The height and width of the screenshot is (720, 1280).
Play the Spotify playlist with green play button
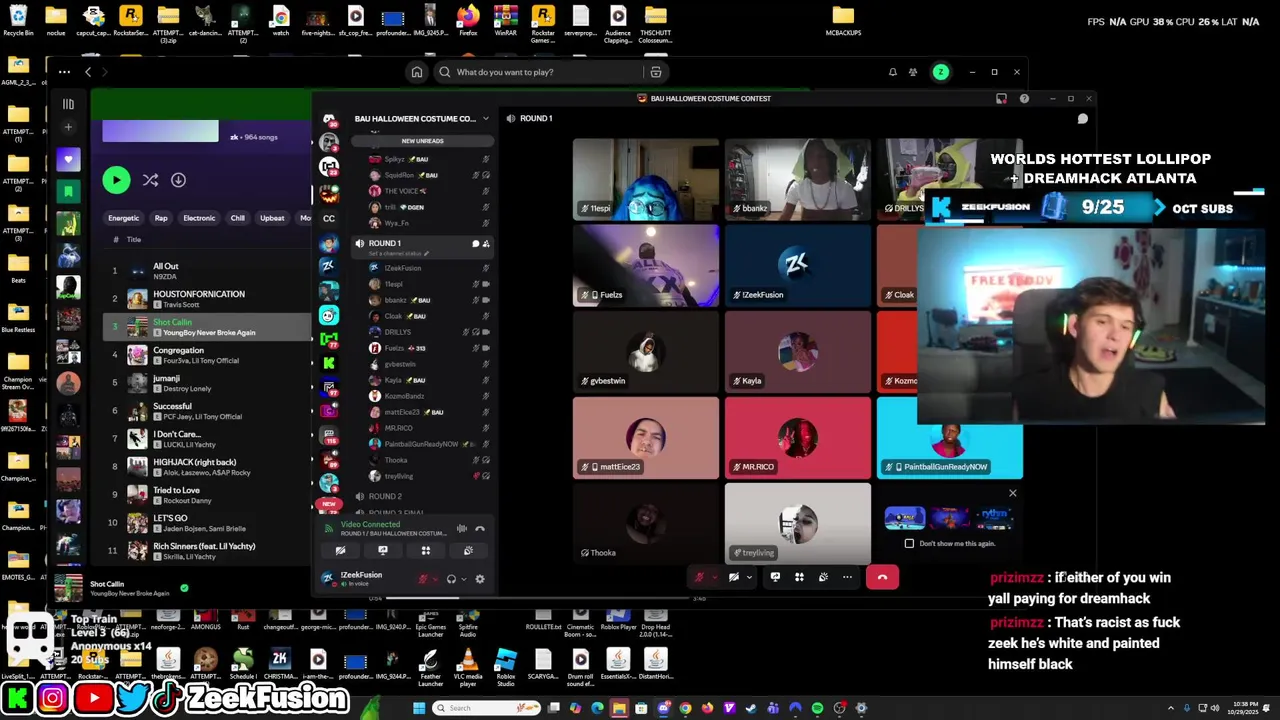(116, 180)
